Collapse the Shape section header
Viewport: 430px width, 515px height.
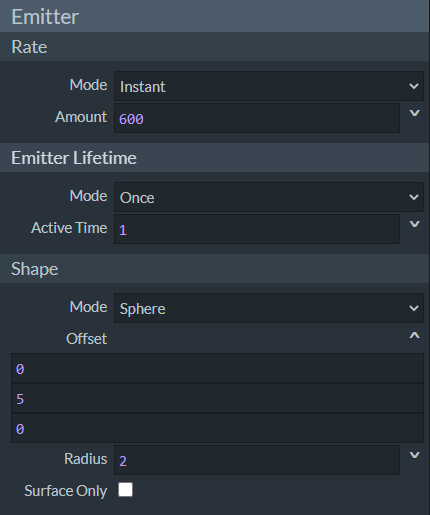pos(215,269)
